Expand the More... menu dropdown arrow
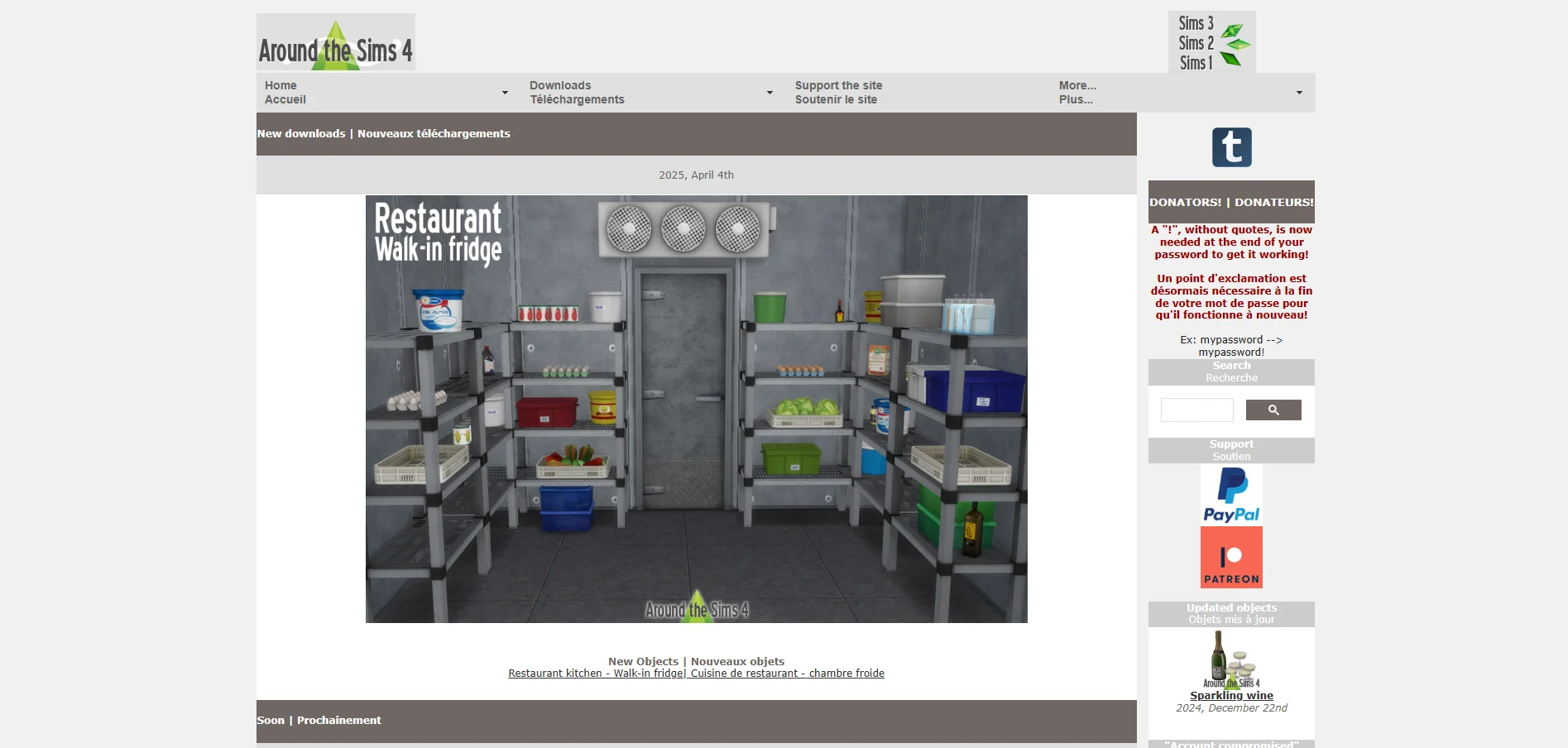1568x748 pixels. (x=1299, y=93)
